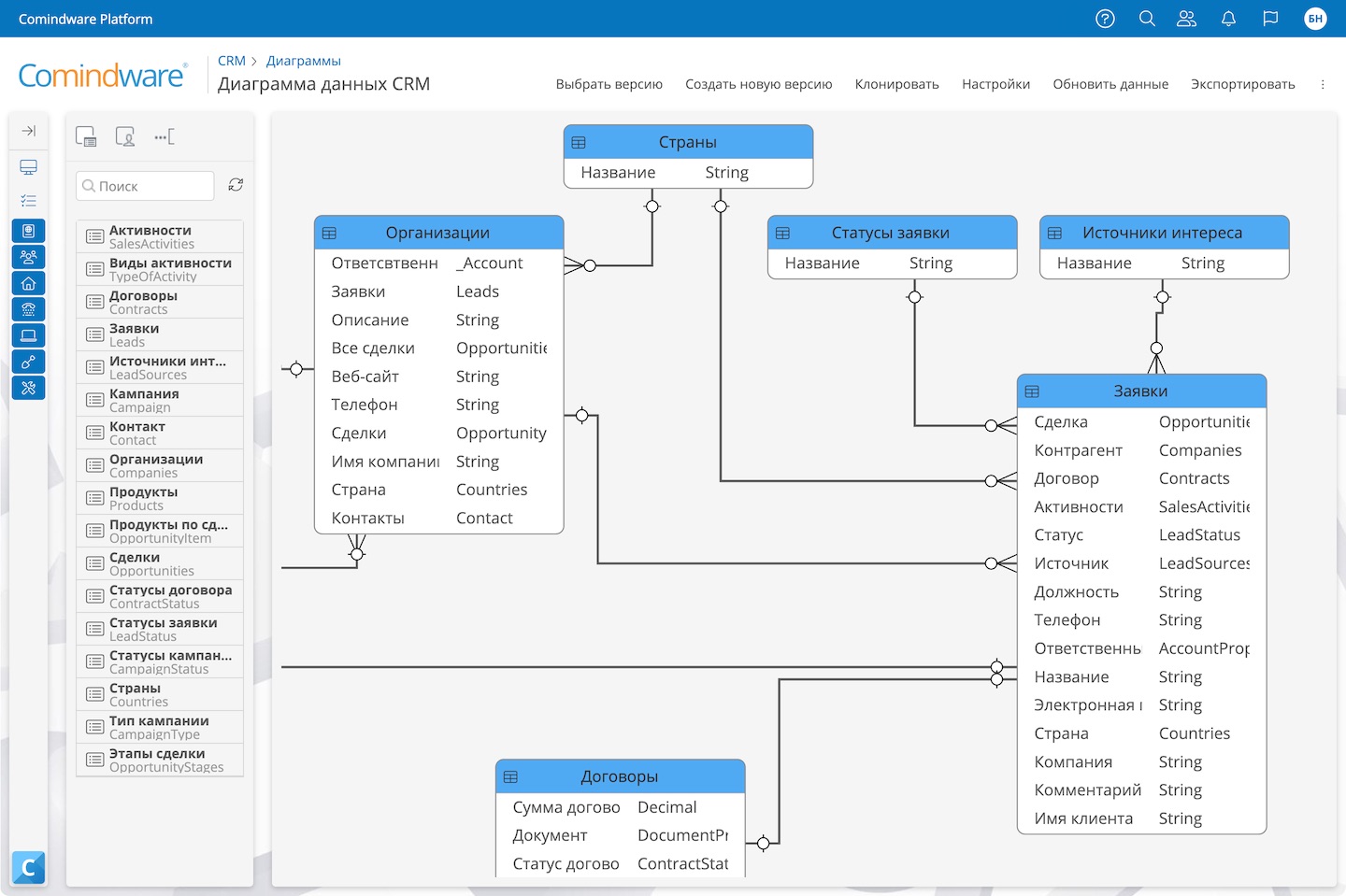Open the tools wrench app icon in sidebar
Image resolution: width=1346 pixels, height=896 pixels.
click(x=29, y=388)
